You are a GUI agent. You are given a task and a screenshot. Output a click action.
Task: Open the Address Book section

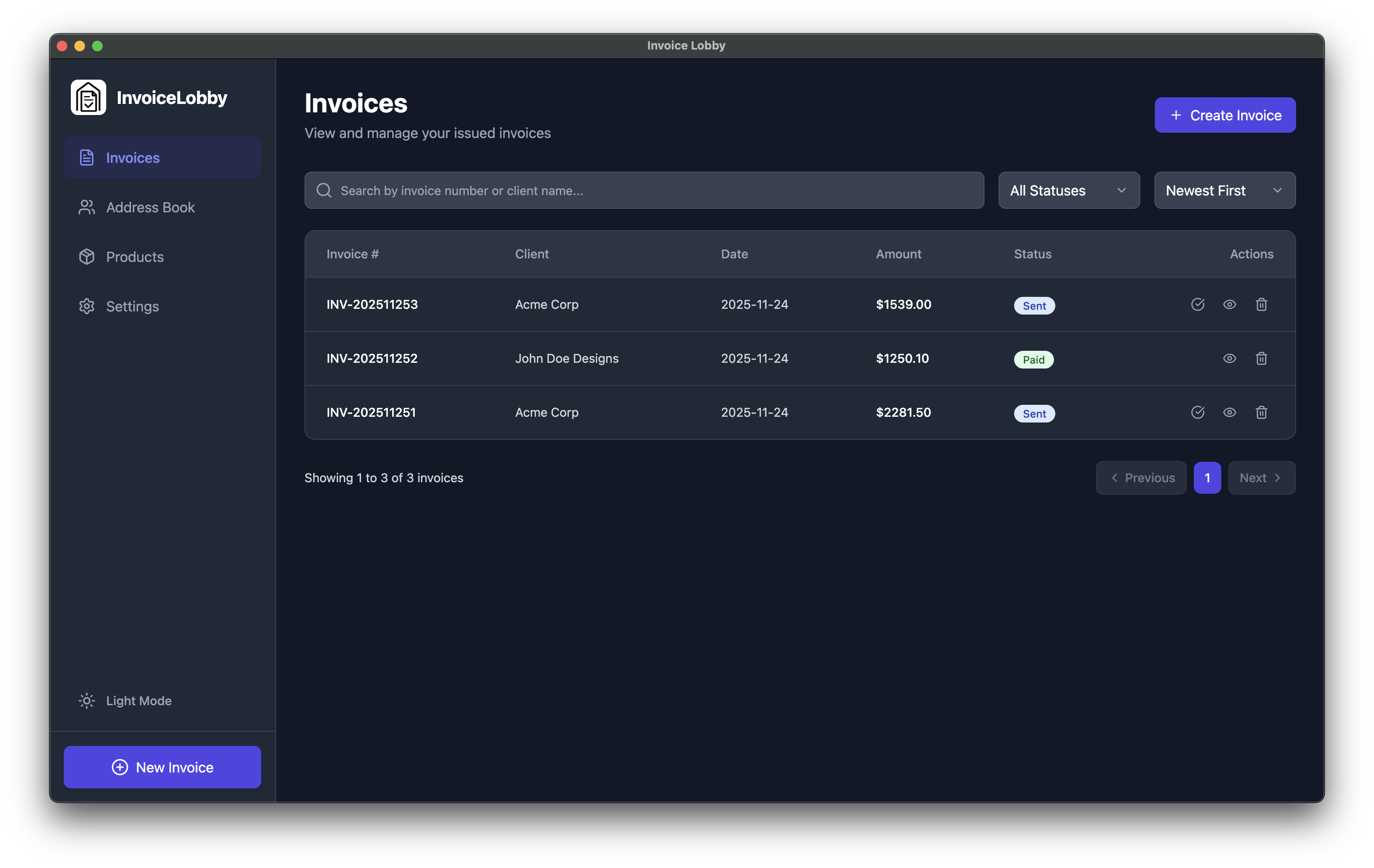[x=150, y=207]
